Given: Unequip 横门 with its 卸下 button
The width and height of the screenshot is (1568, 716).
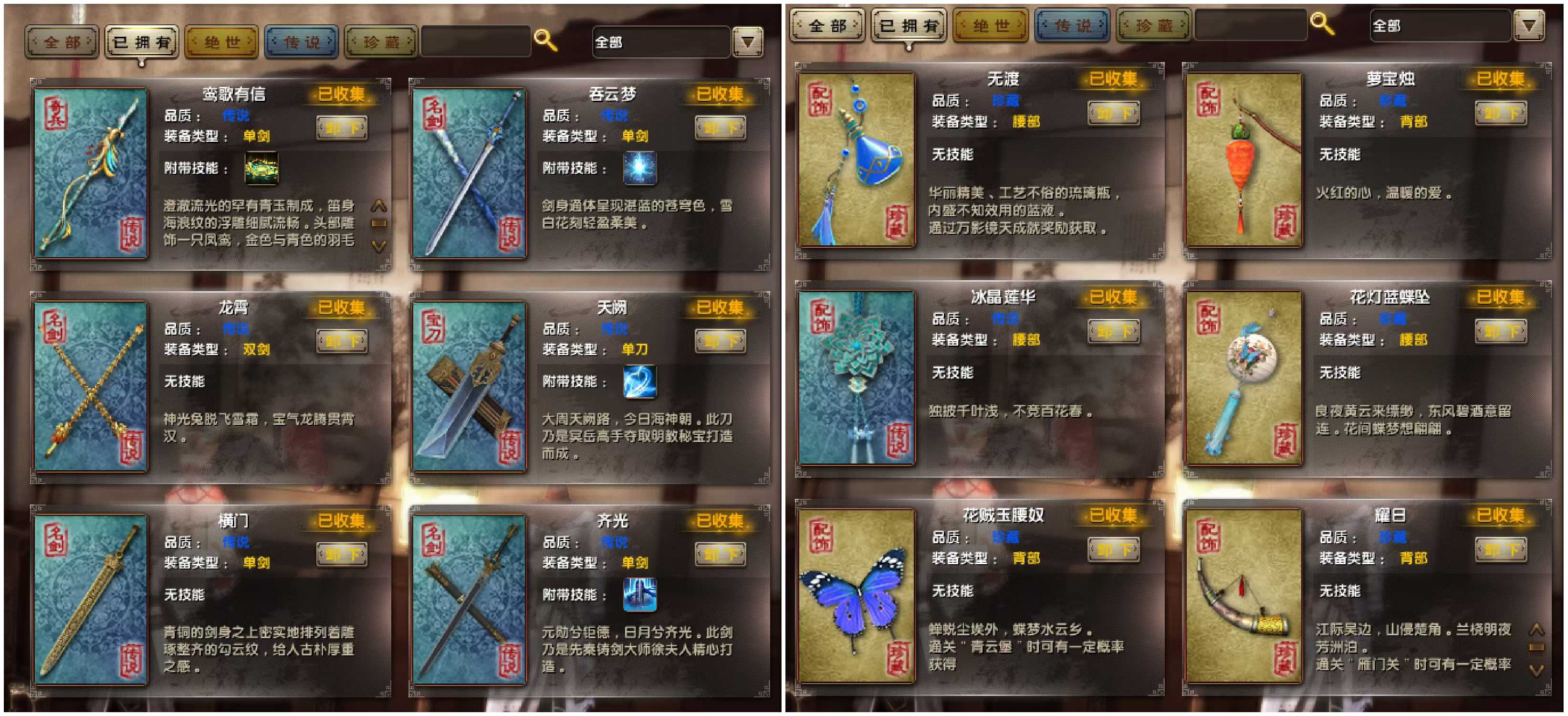Looking at the screenshot, I should pos(342,555).
